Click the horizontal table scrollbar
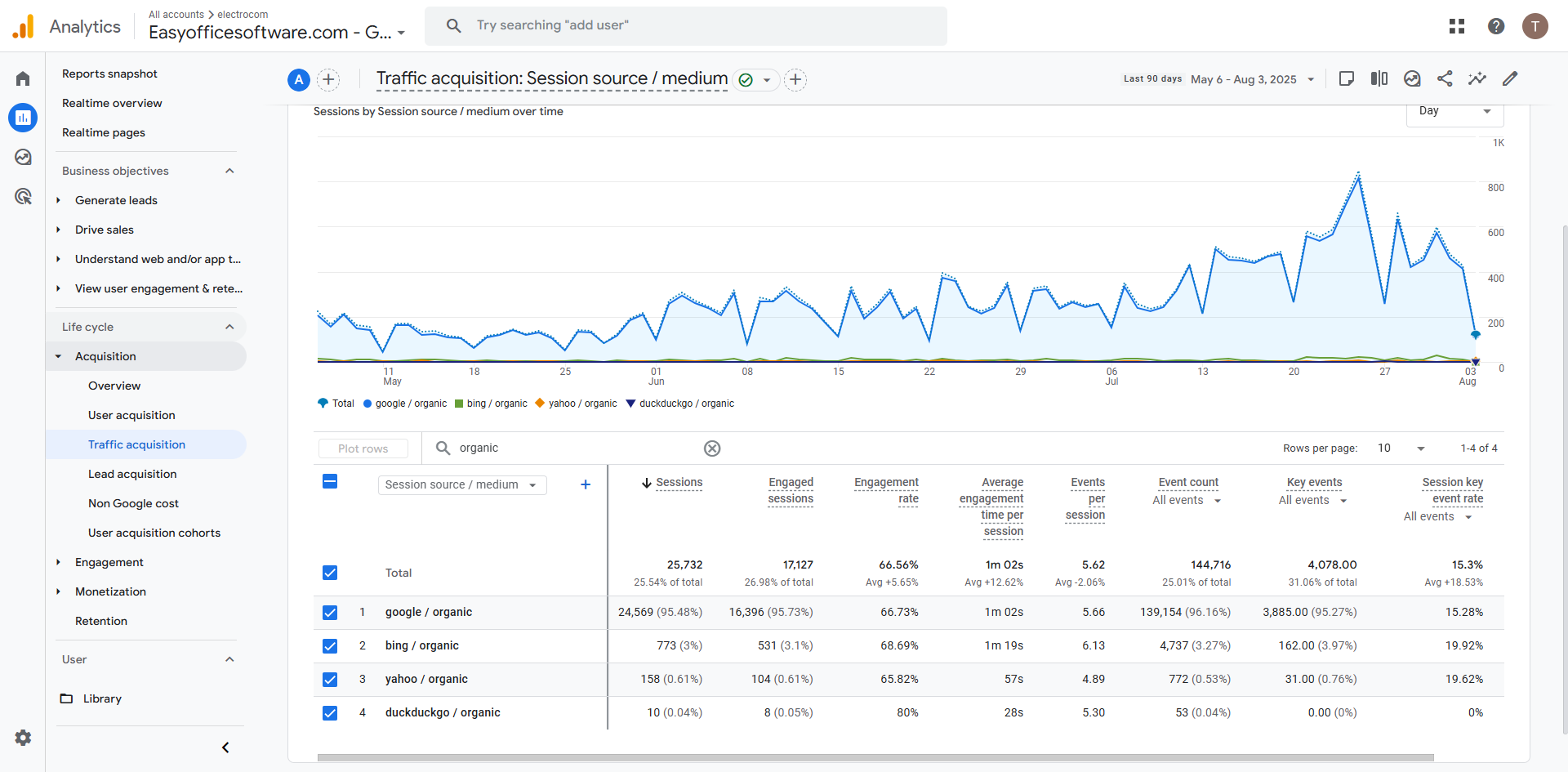 coord(875,757)
